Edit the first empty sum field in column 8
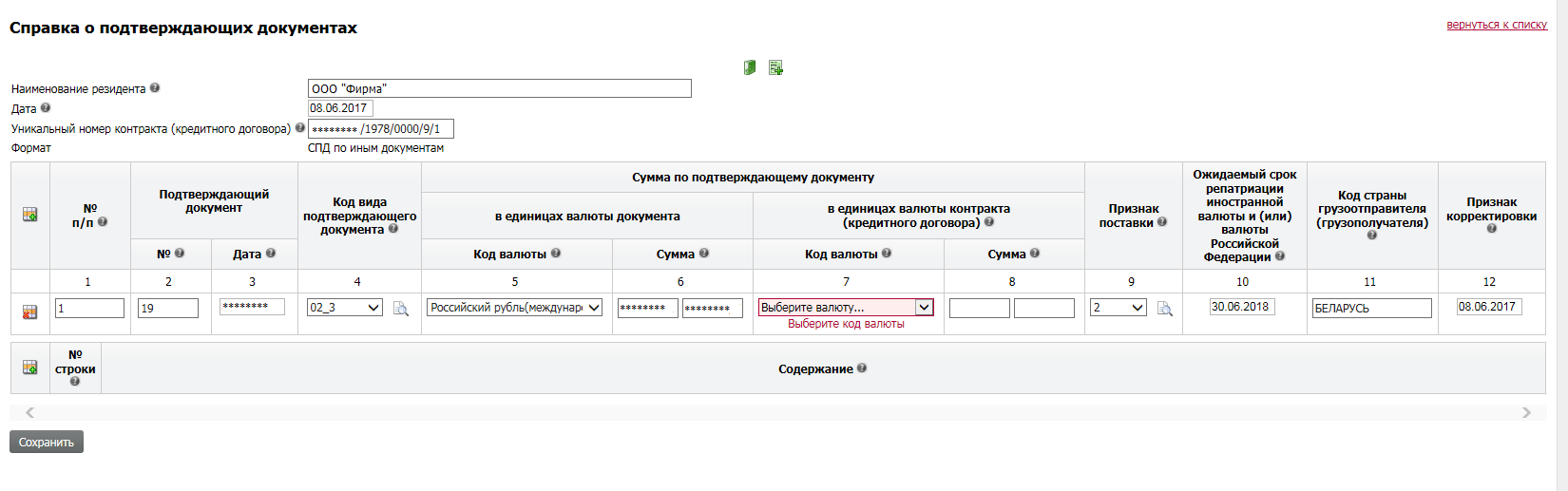The height and width of the screenshot is (491, 1568). [980, 308]
